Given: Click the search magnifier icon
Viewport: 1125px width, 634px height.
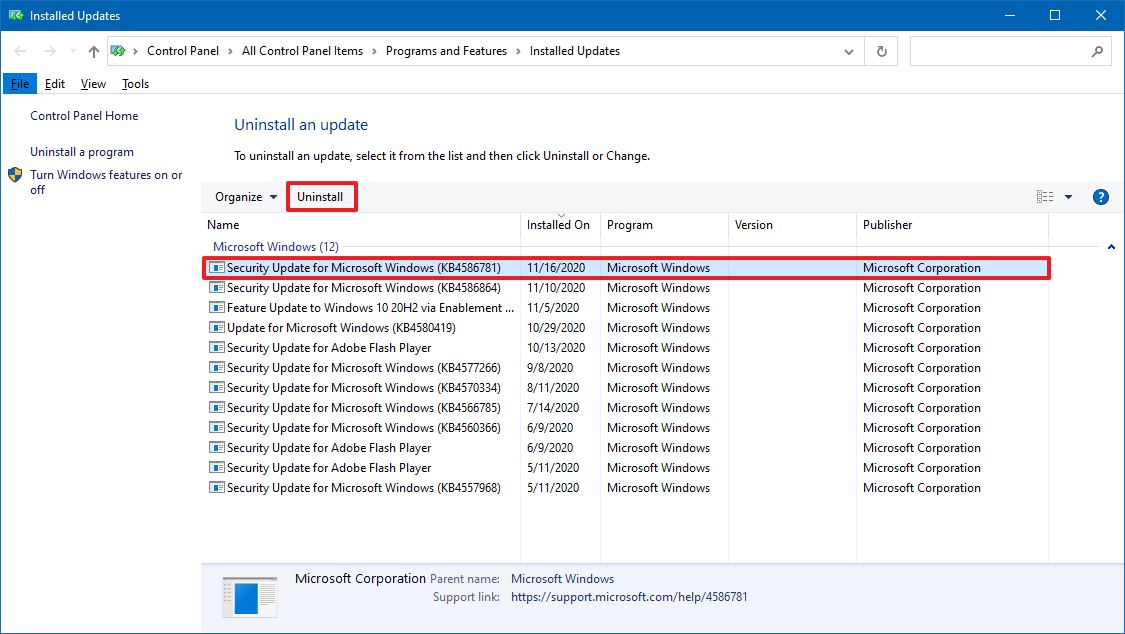Looking at the screenshot, I should [x=1097, y=52].
